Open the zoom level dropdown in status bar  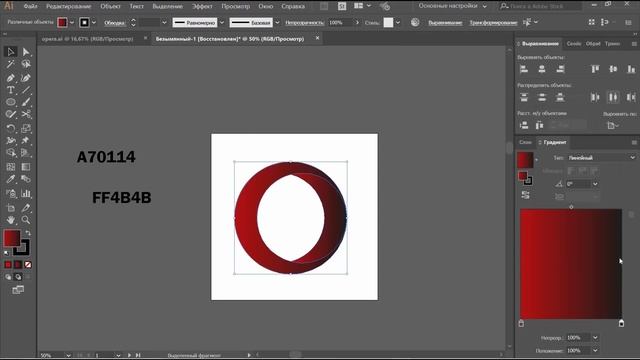(x=68, y=356)
